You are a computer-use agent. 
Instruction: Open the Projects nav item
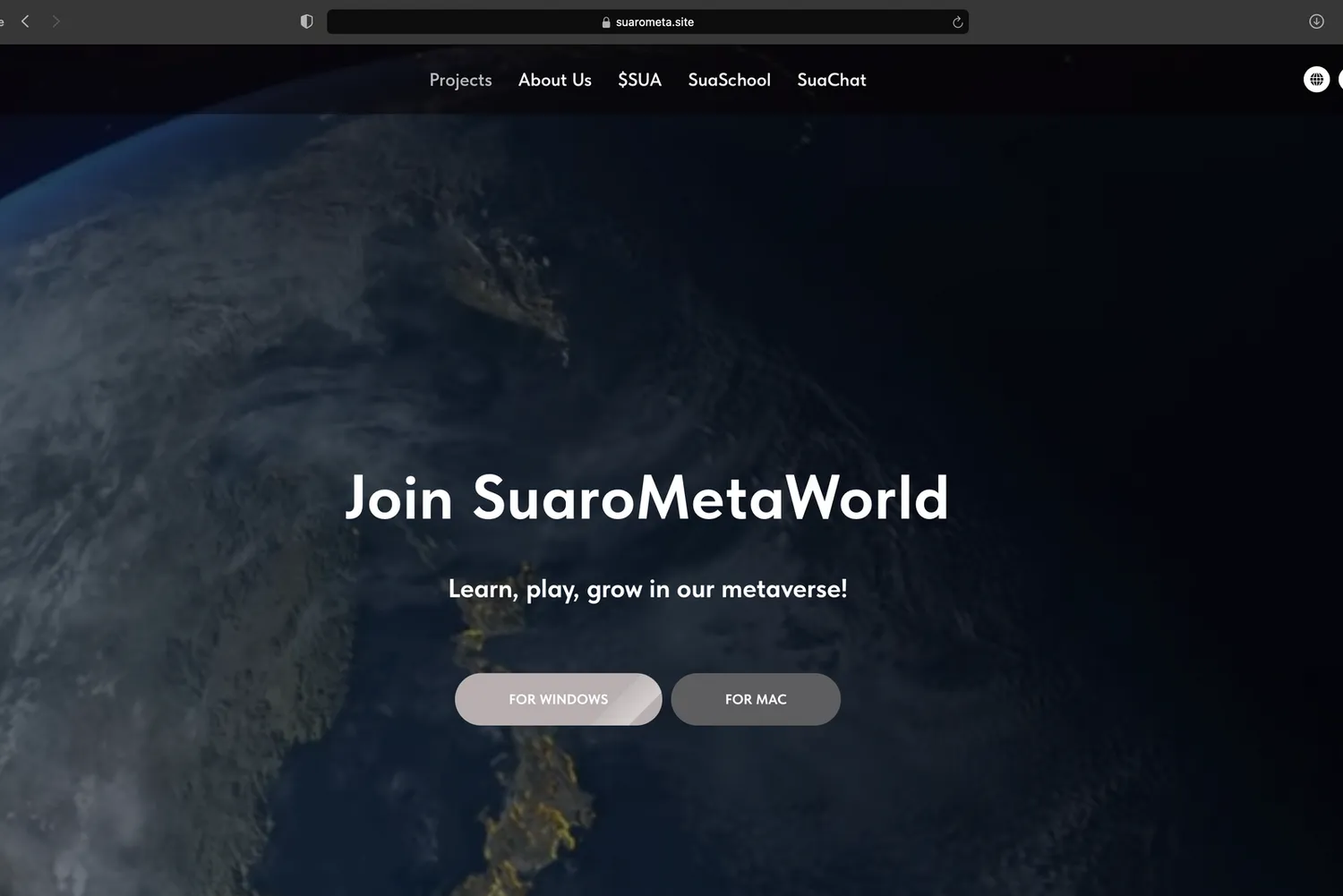(x=460, y=80)
